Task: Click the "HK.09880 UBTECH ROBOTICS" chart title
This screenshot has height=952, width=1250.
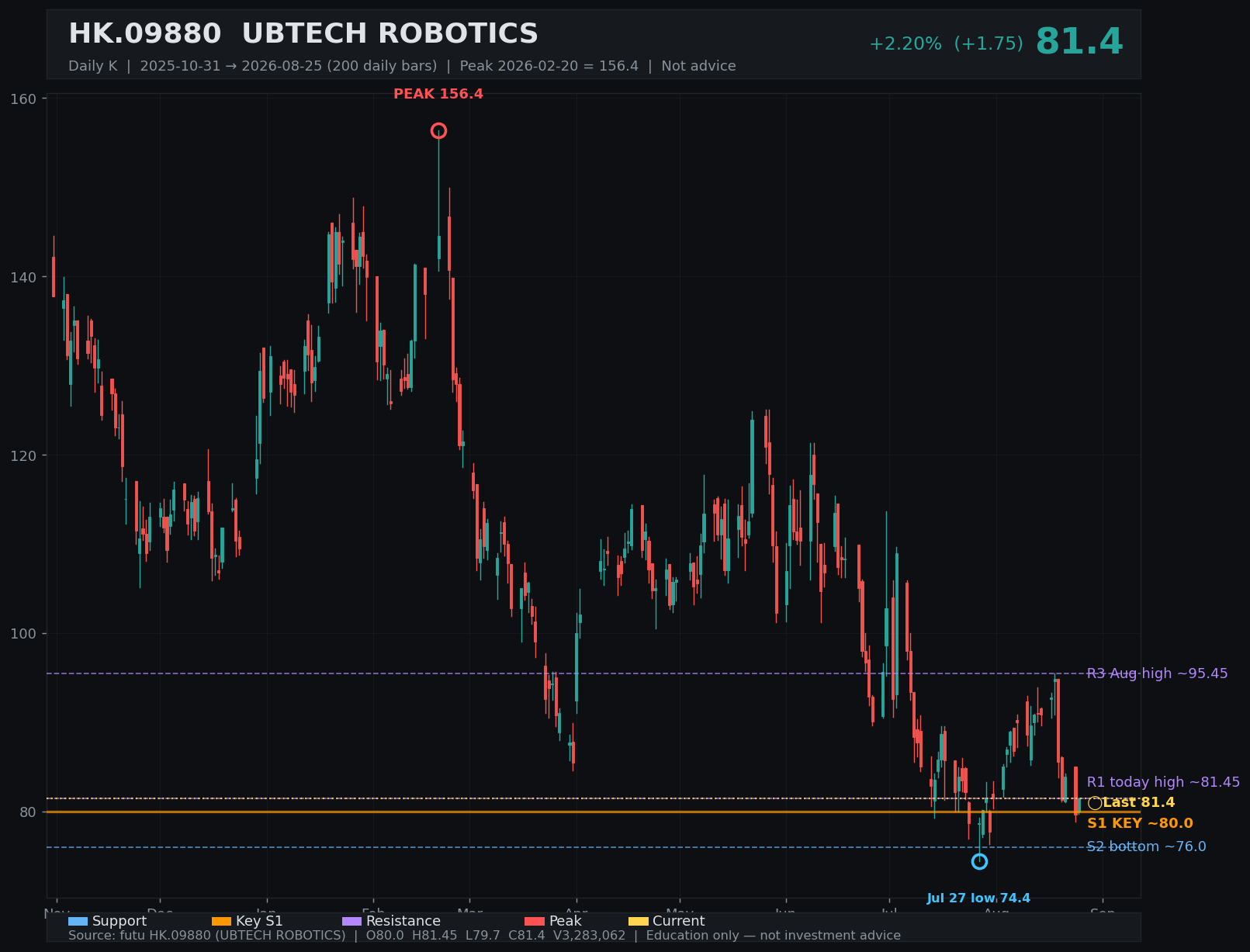Action: 303,34
